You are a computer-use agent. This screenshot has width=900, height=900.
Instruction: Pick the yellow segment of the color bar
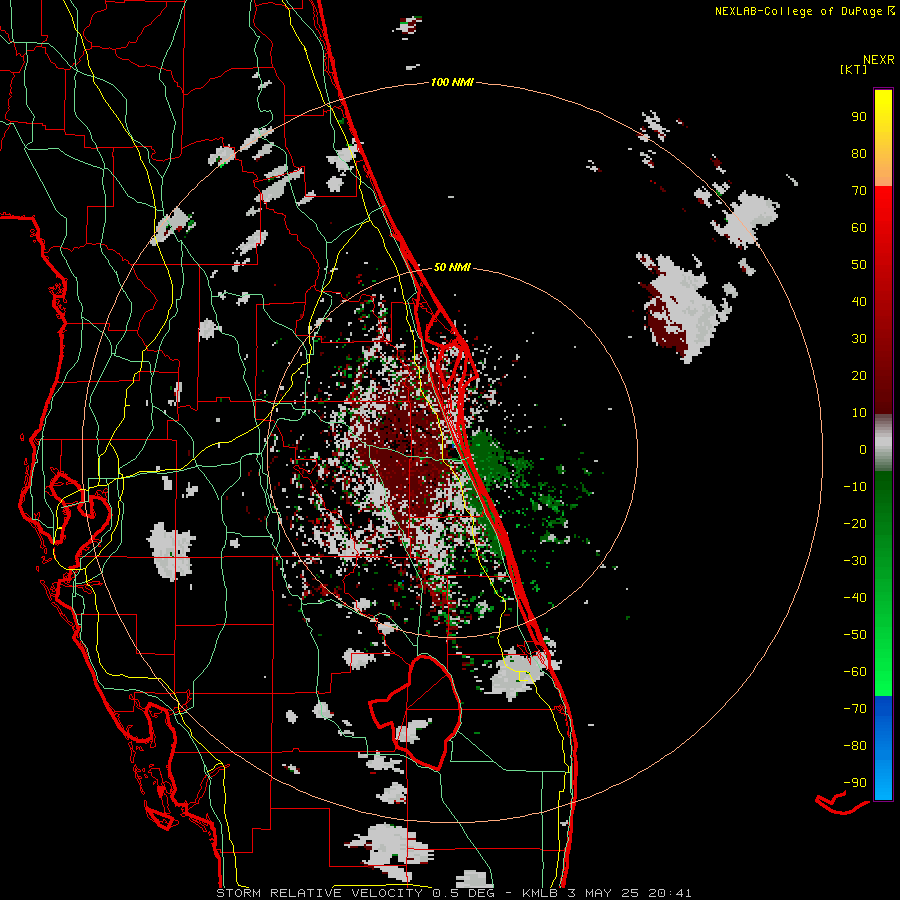point(883,138)
